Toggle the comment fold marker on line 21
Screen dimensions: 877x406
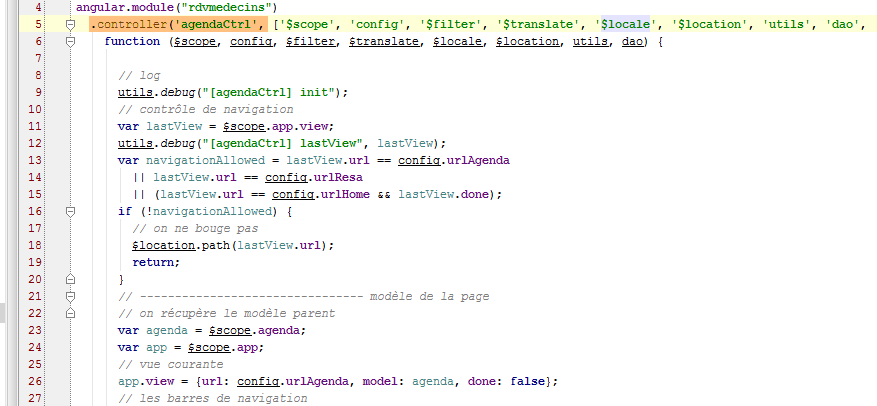[x=71, y=296]
